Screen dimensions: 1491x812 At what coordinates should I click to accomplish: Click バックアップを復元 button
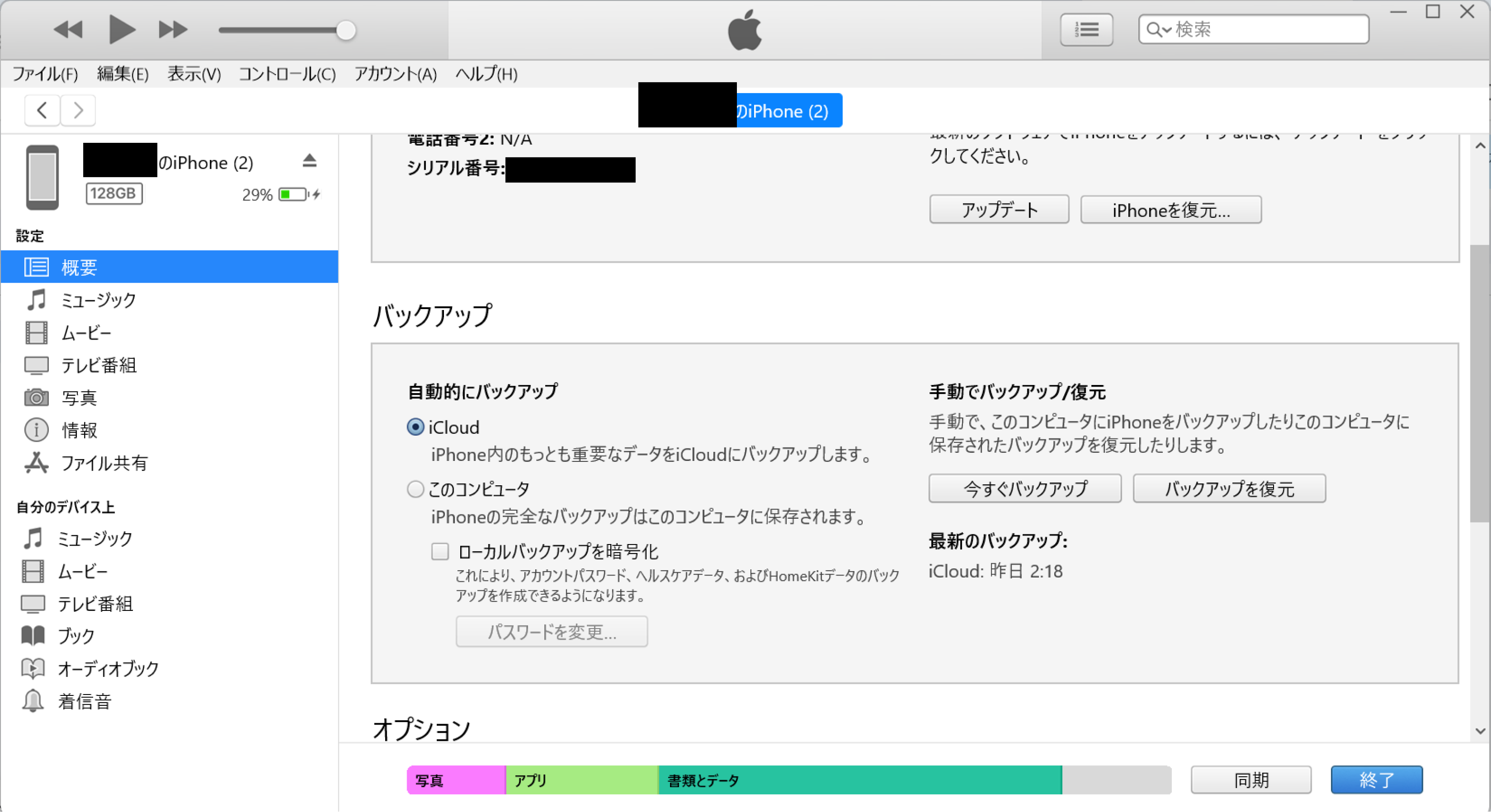click(1230, 489)
